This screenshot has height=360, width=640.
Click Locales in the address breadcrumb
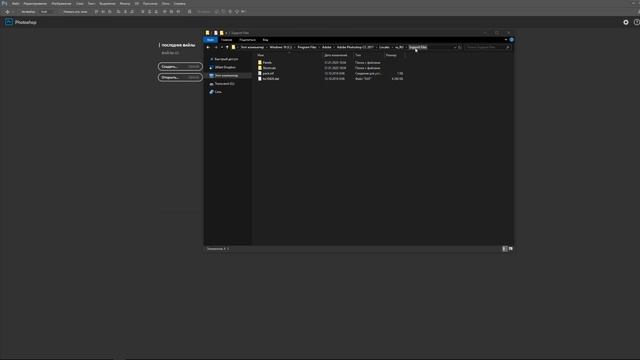[x=384, y=47]
